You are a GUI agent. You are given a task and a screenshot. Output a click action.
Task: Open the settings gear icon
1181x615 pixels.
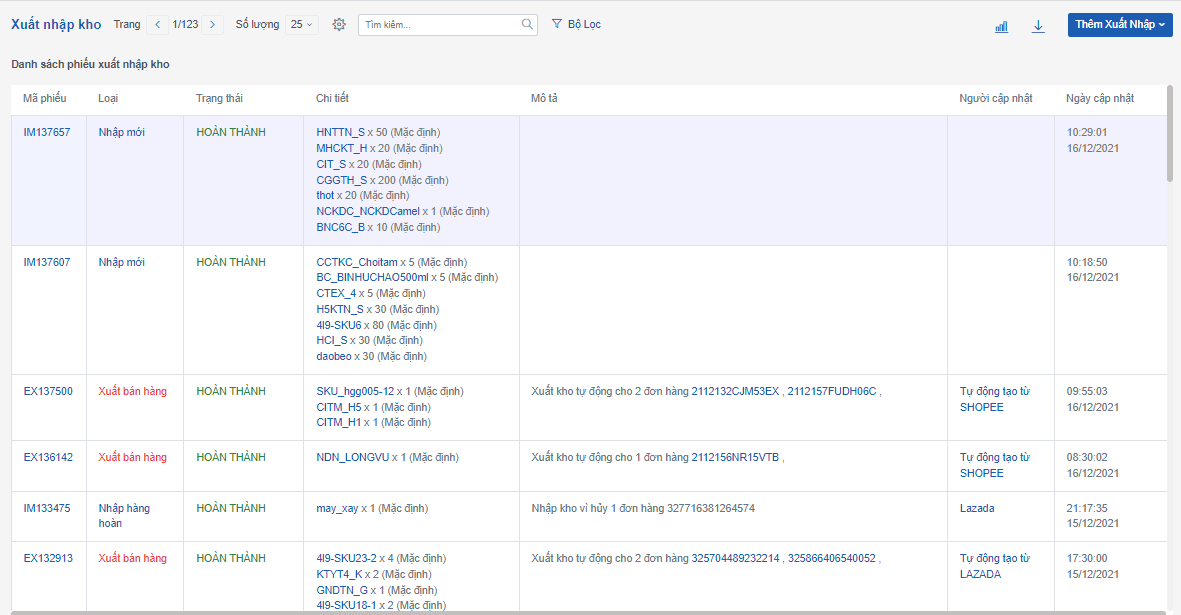[x=339, y=24]
